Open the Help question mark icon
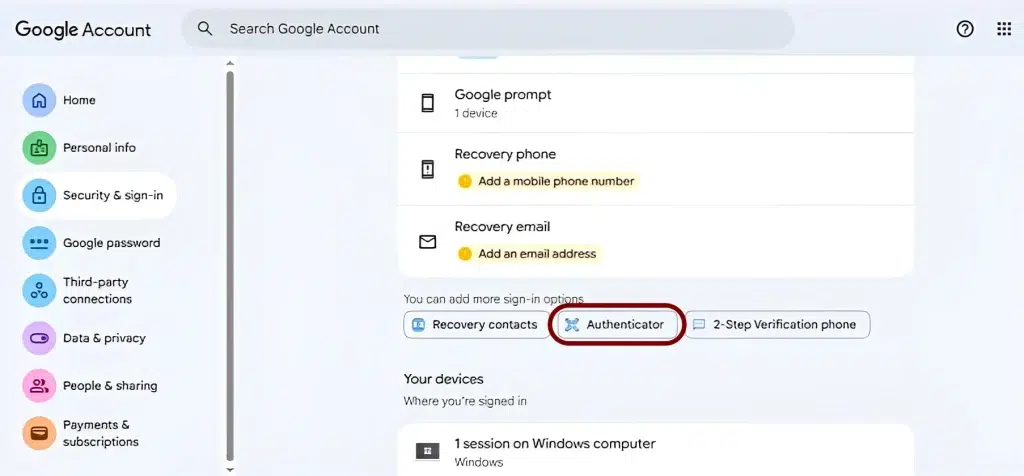1024x476 pixels. pyautogui.click(x=965, y=29)
